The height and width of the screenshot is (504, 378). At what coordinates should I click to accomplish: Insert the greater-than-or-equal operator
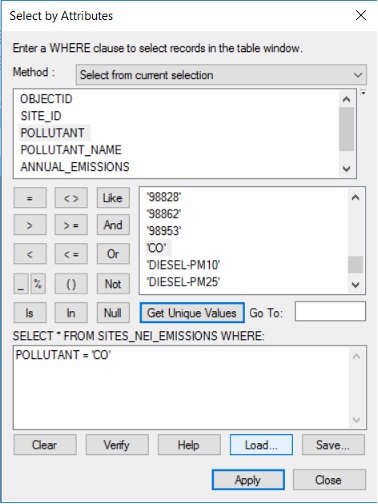71,225
